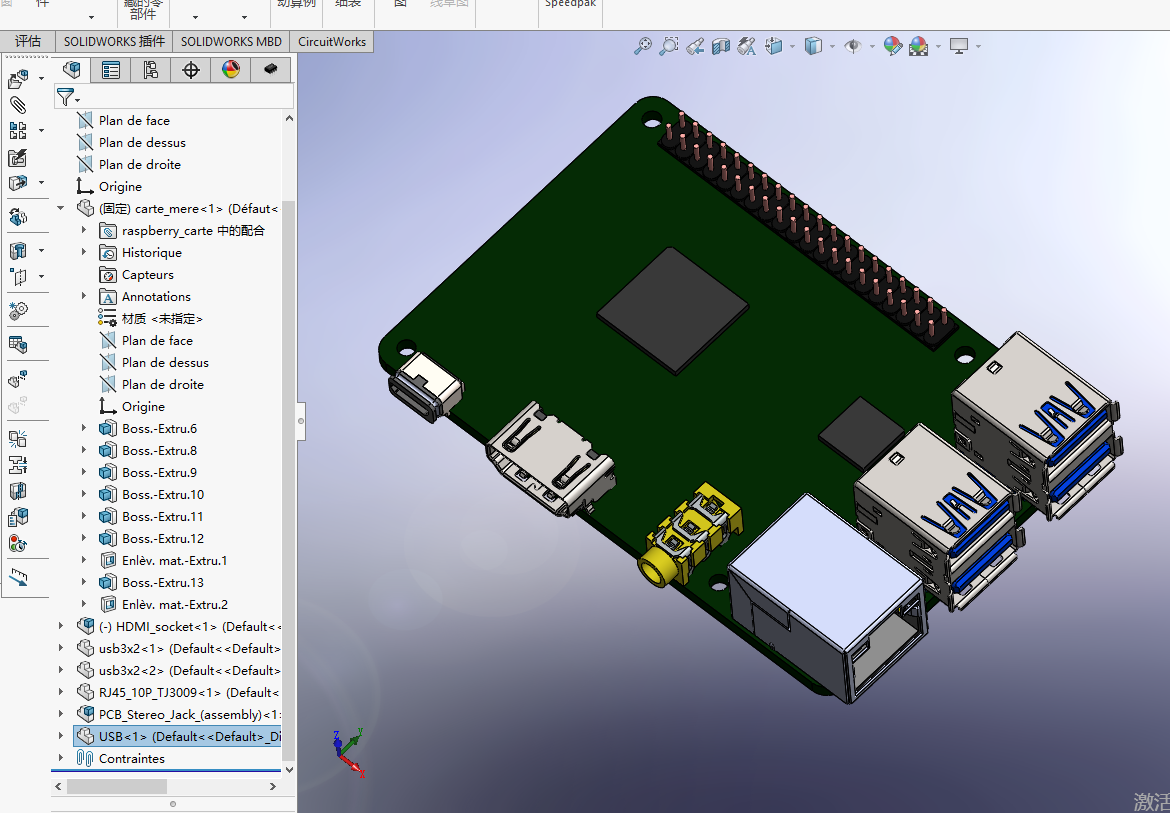The width and height of the screenshot is (1170, 813).
Task: Expand the Boss.-Extru.6 feature
Action: click(84, 429)
